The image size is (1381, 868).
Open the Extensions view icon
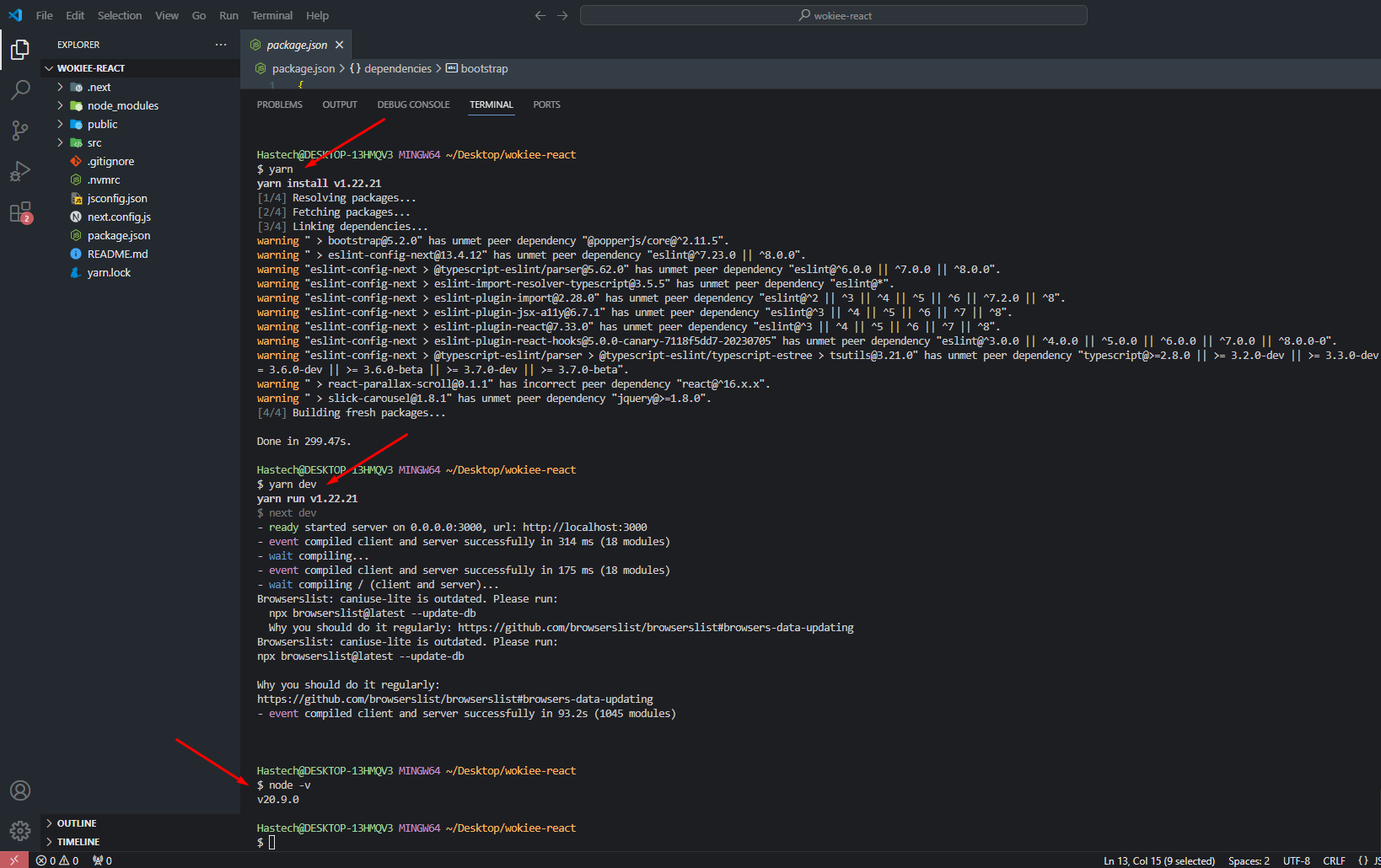point(20,212)
